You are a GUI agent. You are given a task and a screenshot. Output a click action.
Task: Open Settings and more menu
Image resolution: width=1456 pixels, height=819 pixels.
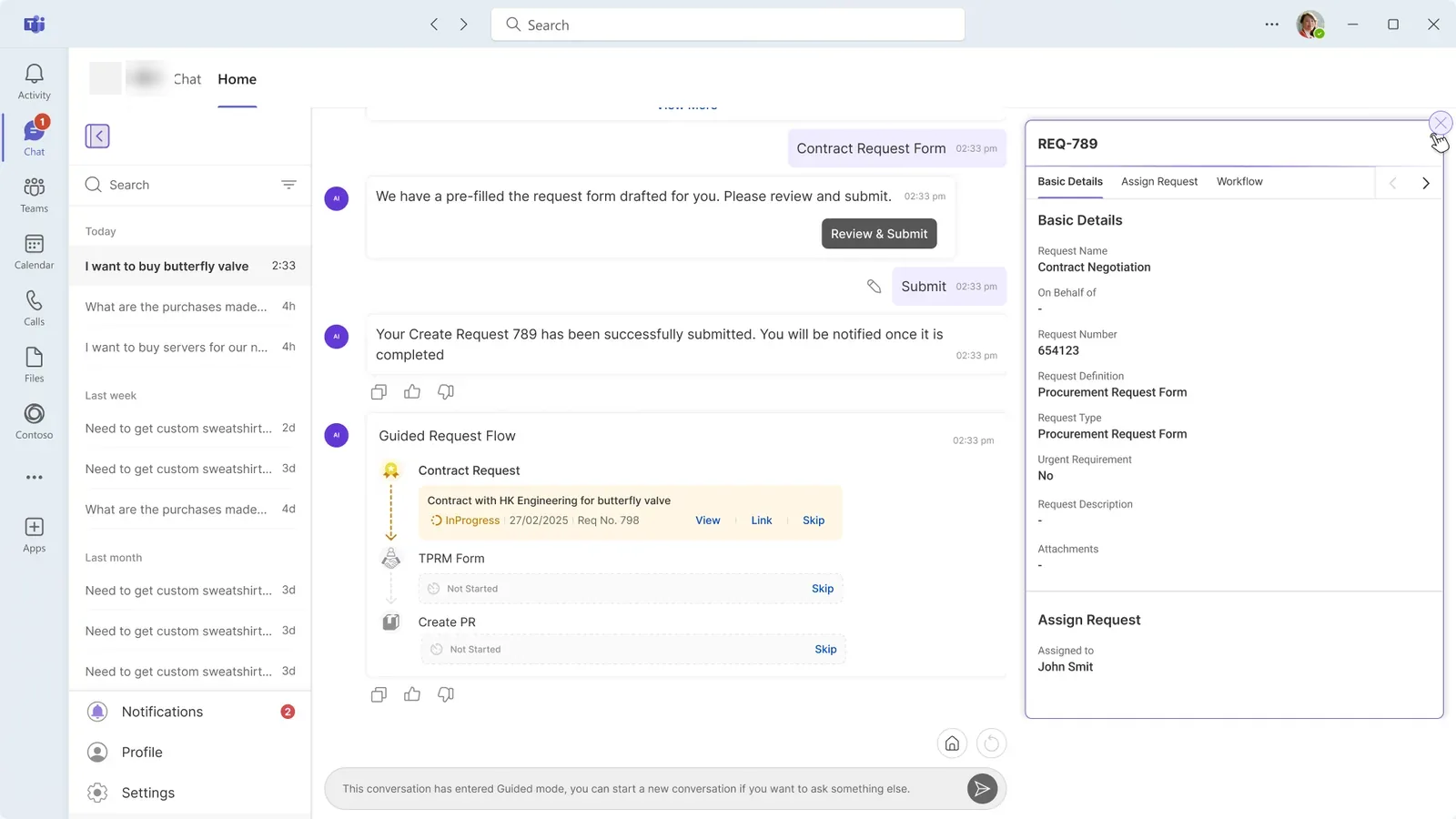pyautogui.click(x=1271, y=25)
